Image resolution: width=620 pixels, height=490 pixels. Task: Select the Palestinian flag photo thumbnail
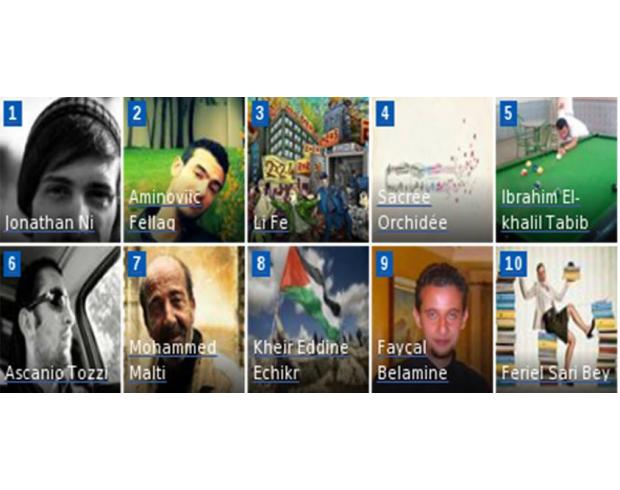click(308, 320)
